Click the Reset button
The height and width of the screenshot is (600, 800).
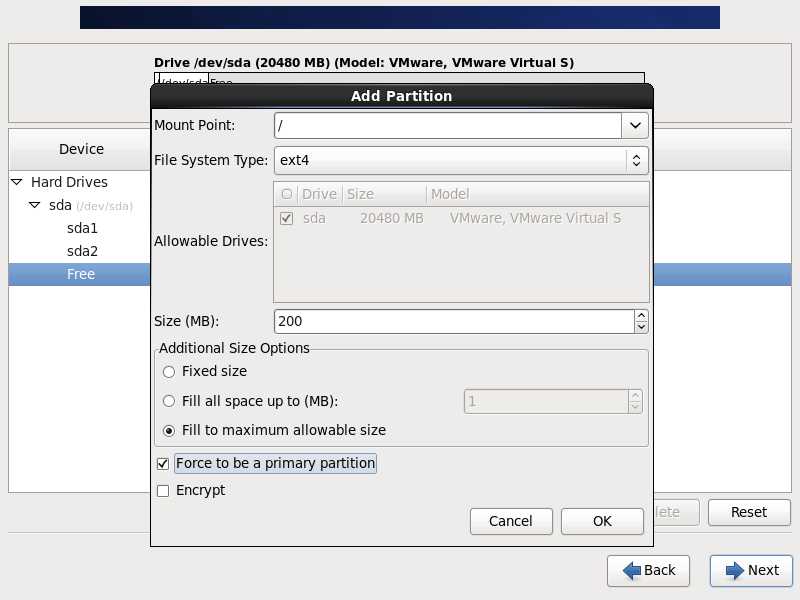[x=748, y=512]
